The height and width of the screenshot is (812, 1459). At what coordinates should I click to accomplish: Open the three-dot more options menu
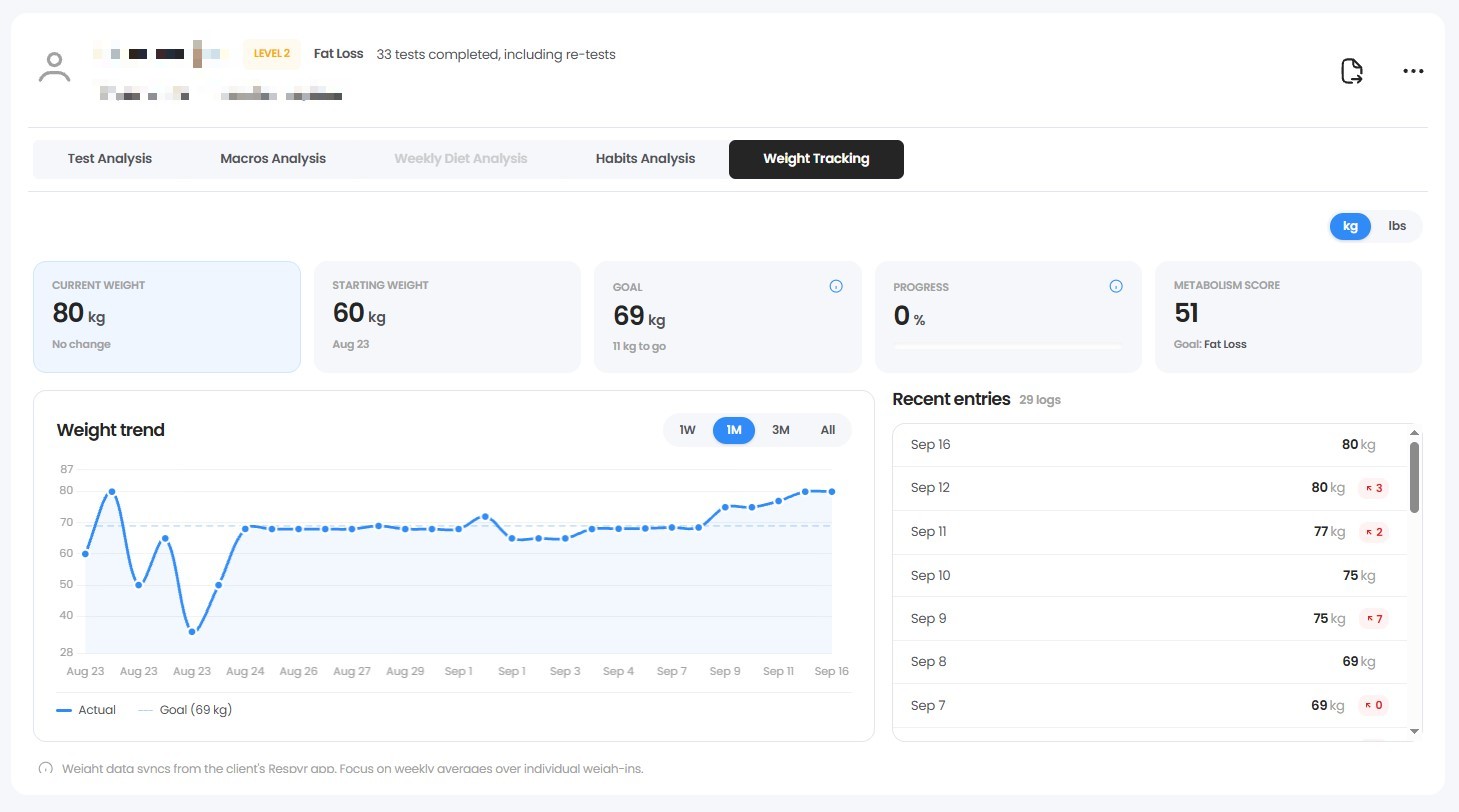point(1413,71)
